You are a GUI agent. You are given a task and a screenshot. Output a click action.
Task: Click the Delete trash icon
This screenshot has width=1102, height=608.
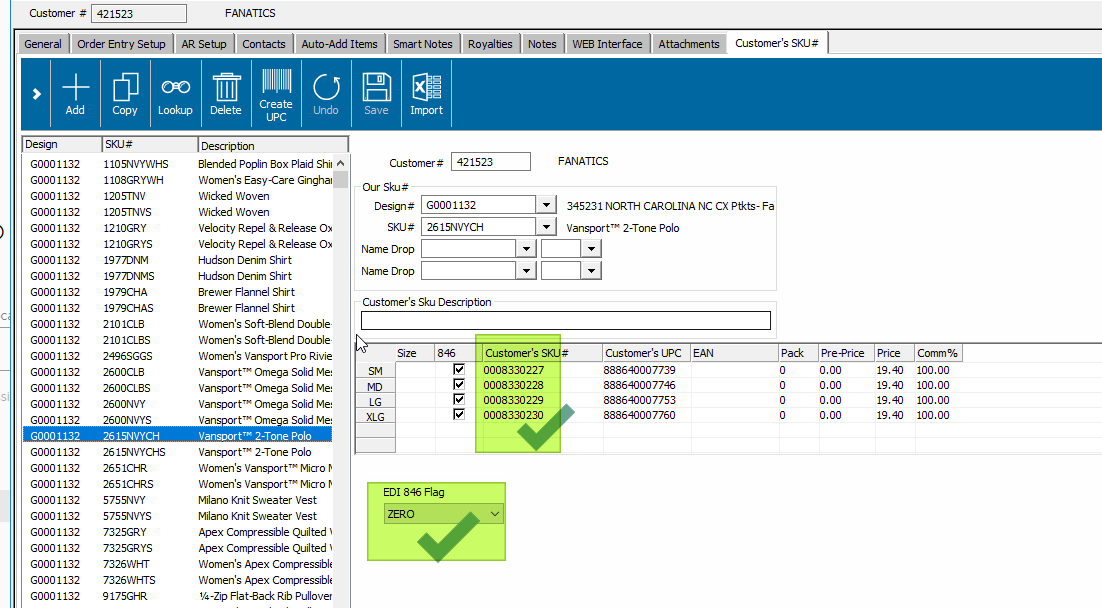pos(226,93)
